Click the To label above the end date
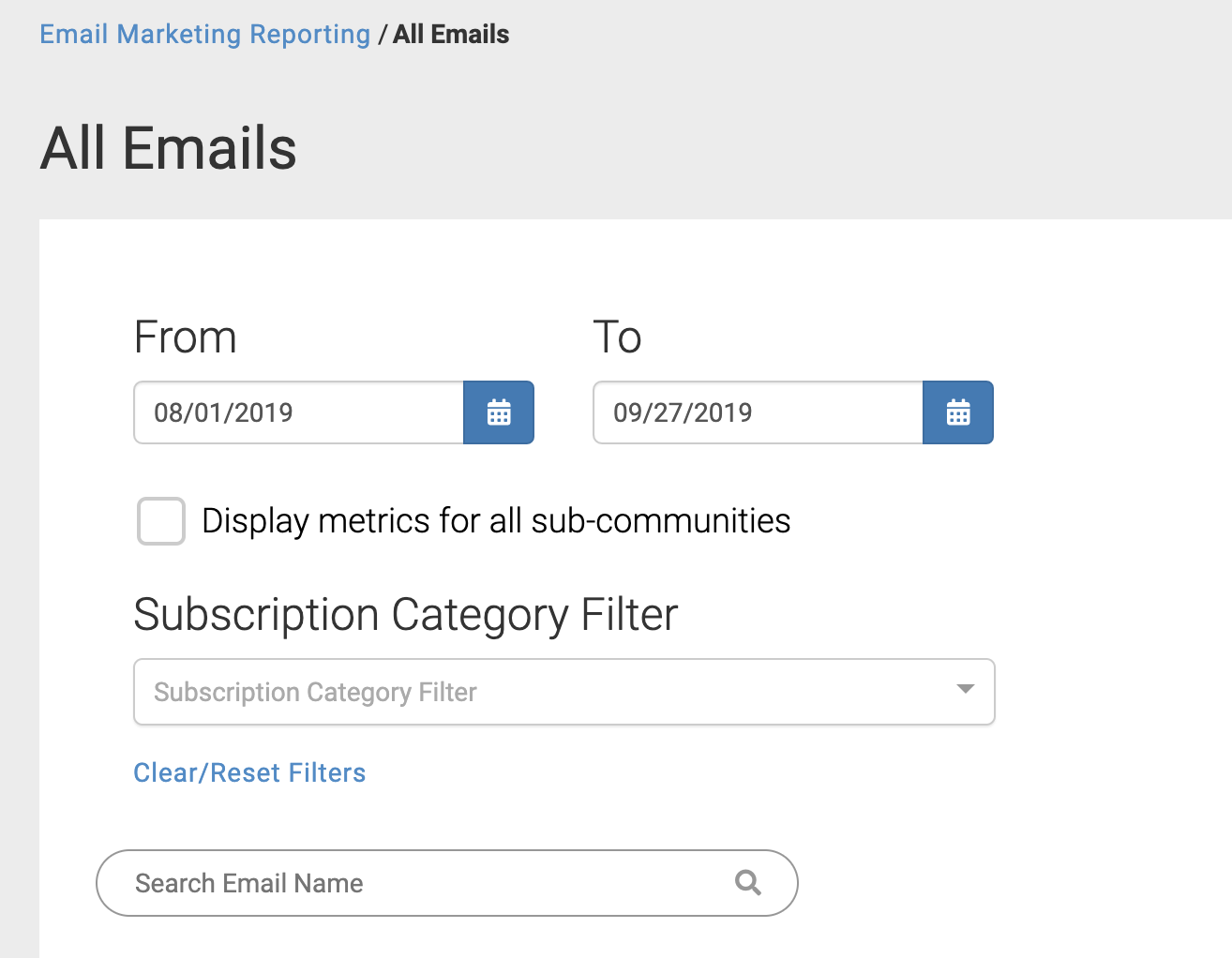This screenshot has height=958, width=1232. (x=617, y=337)
